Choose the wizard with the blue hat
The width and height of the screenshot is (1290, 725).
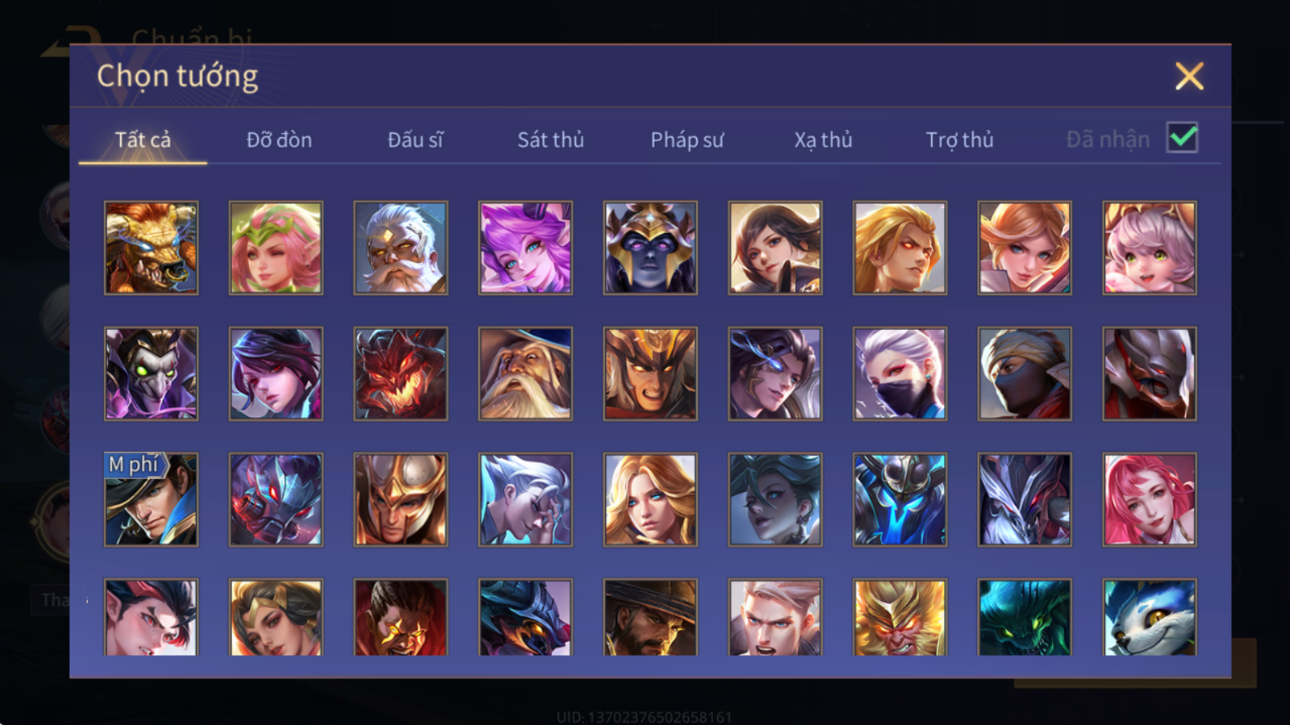pyautogui.click(x=525, y=374)
